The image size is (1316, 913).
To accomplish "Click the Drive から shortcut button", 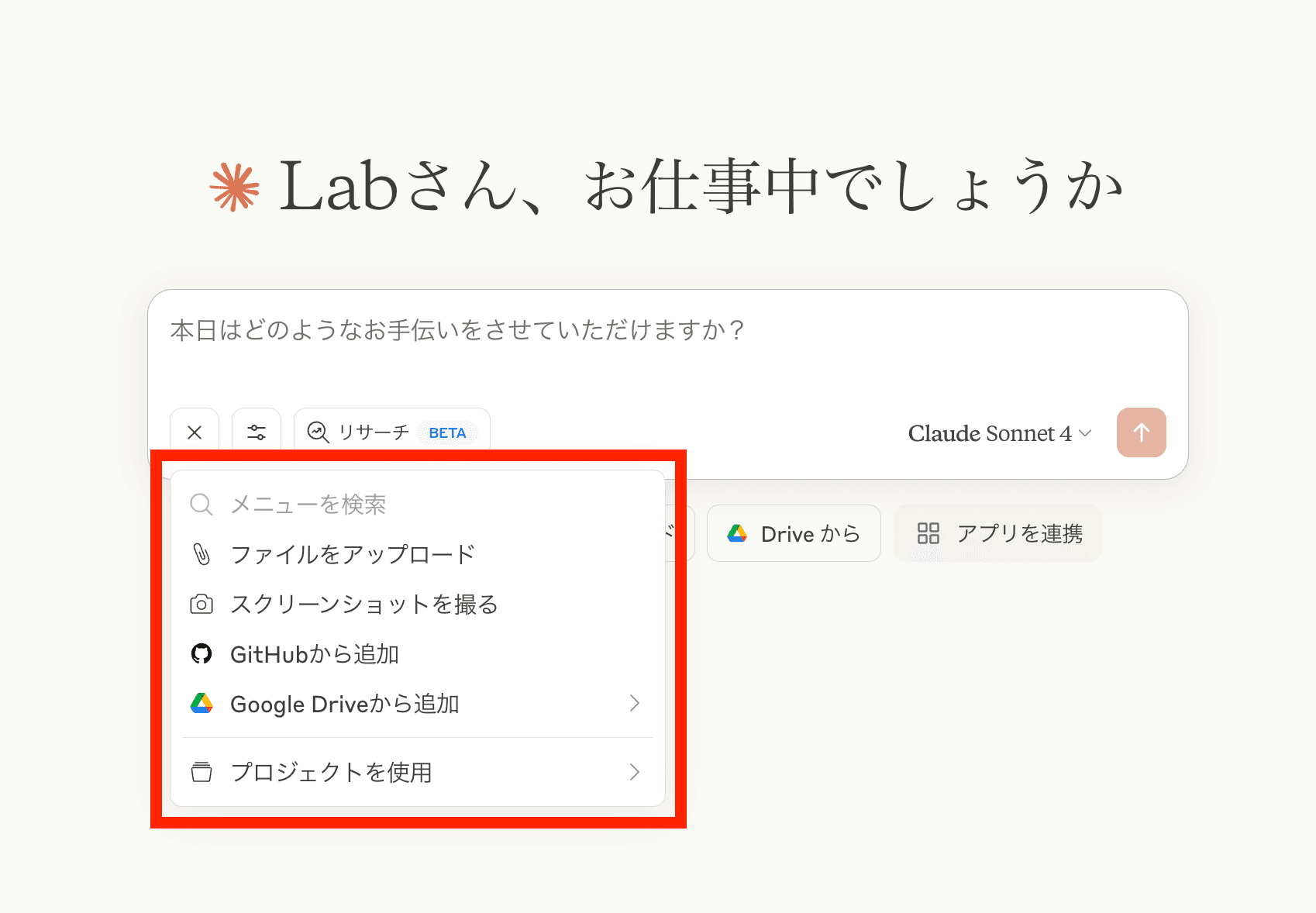I will [794, 533].
